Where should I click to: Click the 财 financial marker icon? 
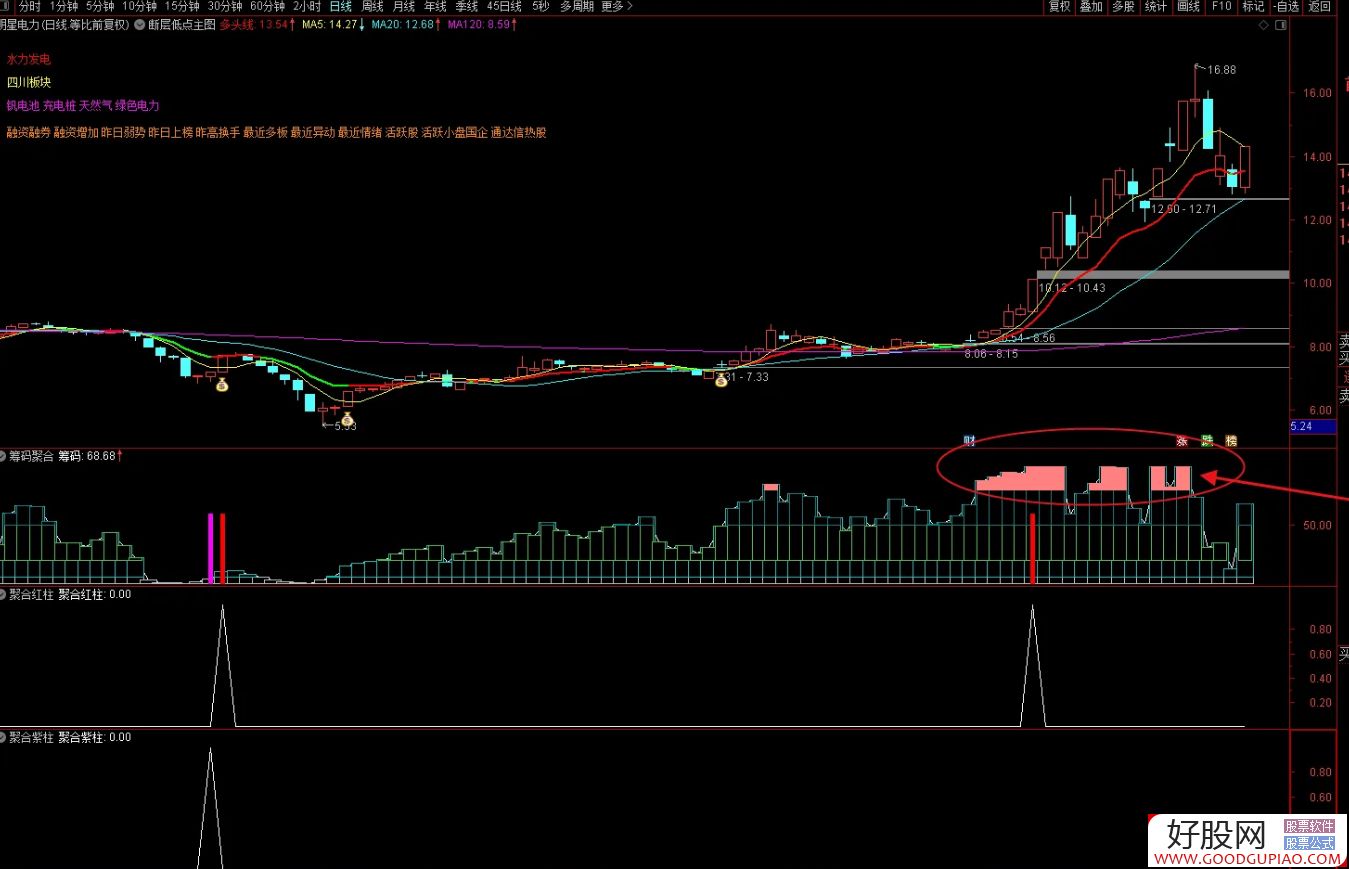tap(968, 440)
